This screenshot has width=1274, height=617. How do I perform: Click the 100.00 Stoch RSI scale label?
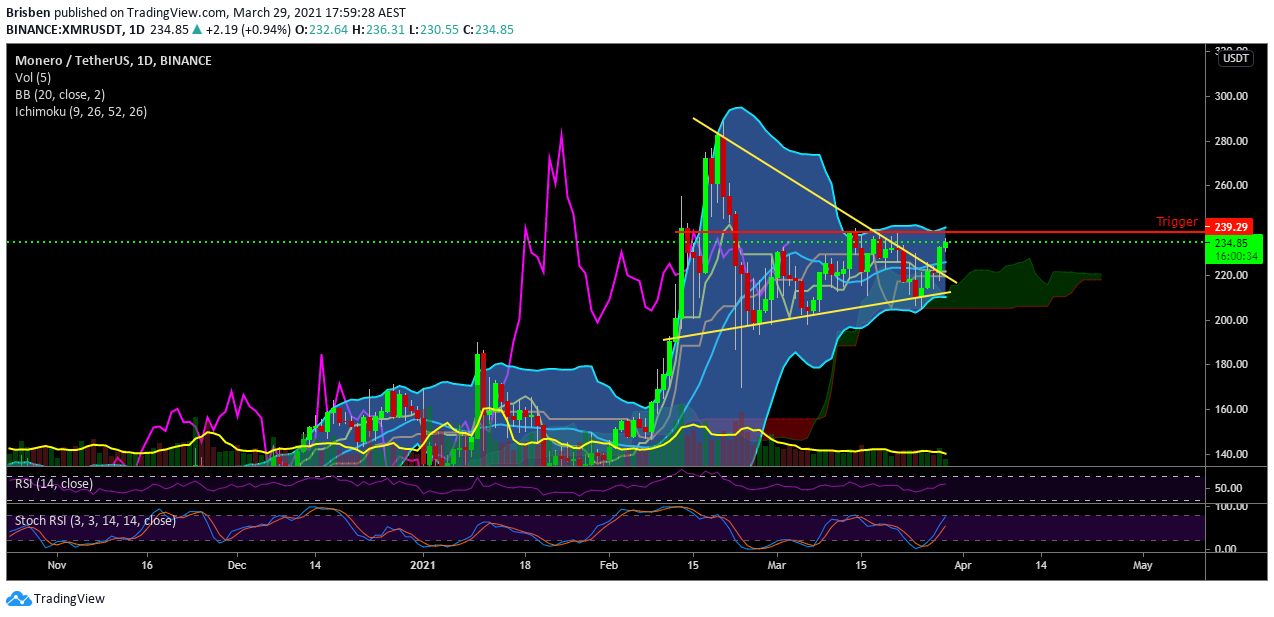[x=1230, y=507]
